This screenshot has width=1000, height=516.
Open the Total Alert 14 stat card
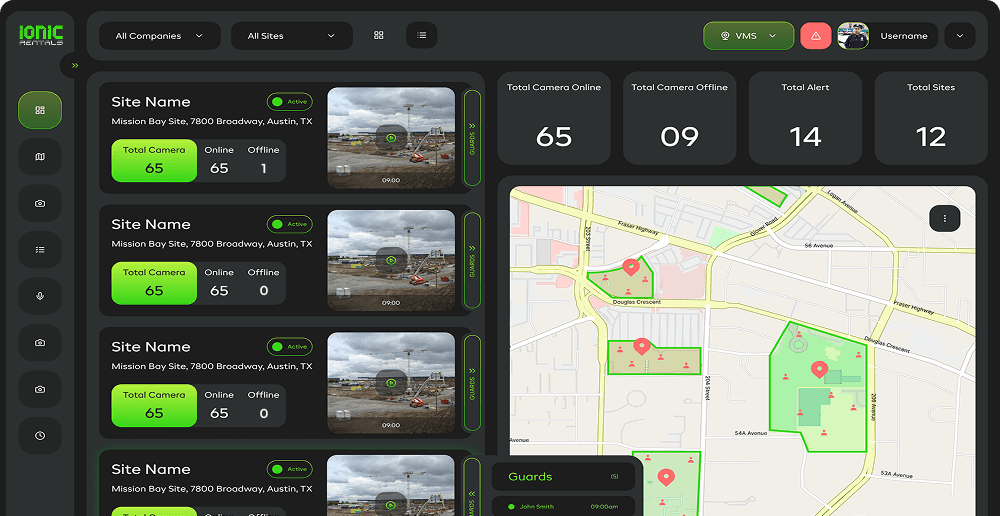805,118
